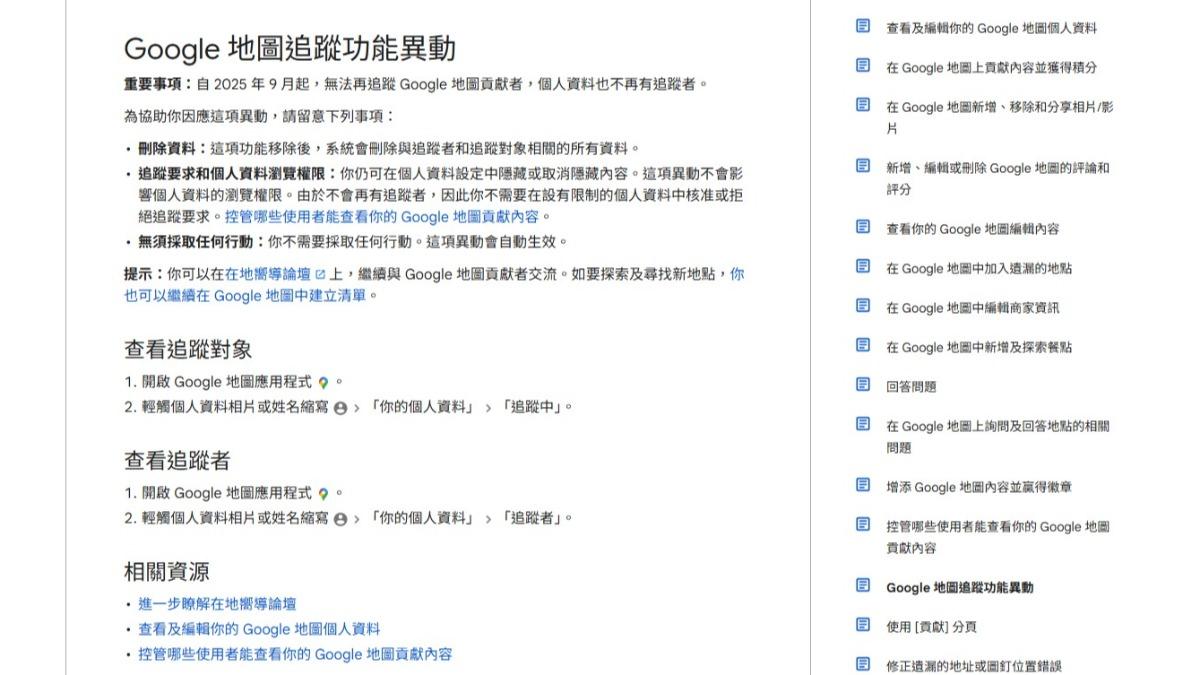Image resolution: width=1200 pixels, height=675 pixels.
Task: Go to sidebar article 查看你的 Google 地圖編輯內容
Action: tap(972, 229)
